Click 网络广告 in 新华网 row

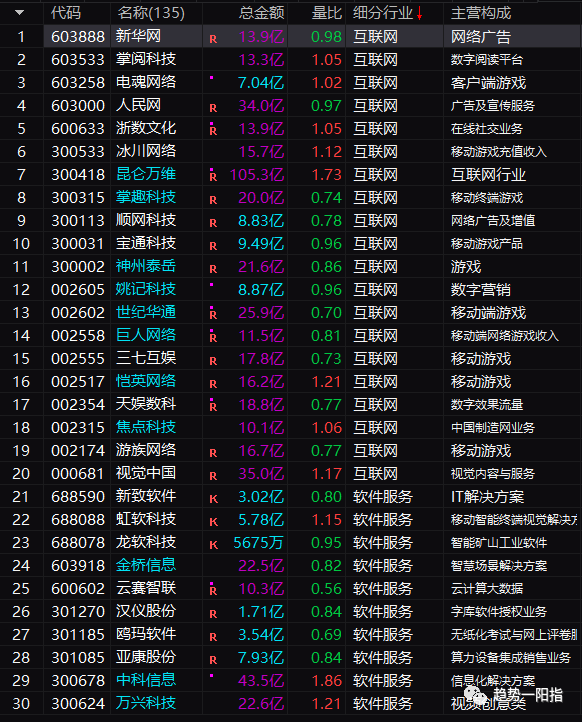tap(481, 36)
